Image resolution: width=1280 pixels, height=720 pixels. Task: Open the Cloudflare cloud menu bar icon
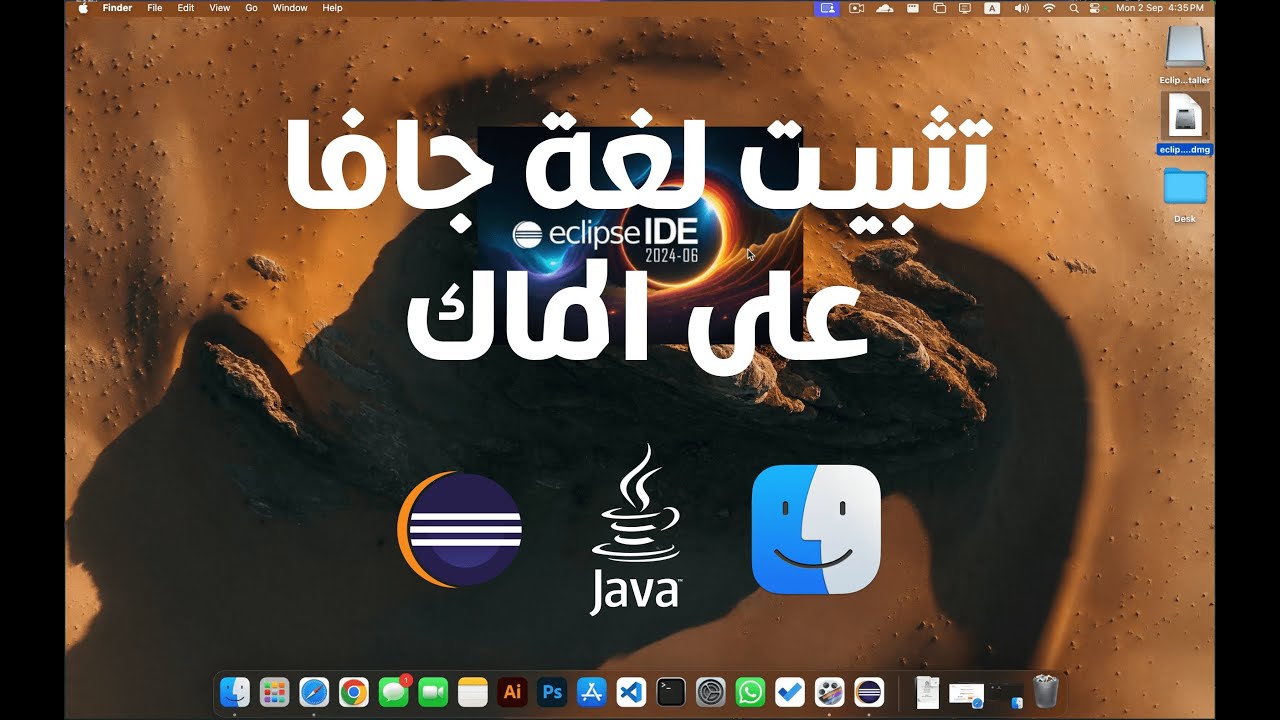884,7
